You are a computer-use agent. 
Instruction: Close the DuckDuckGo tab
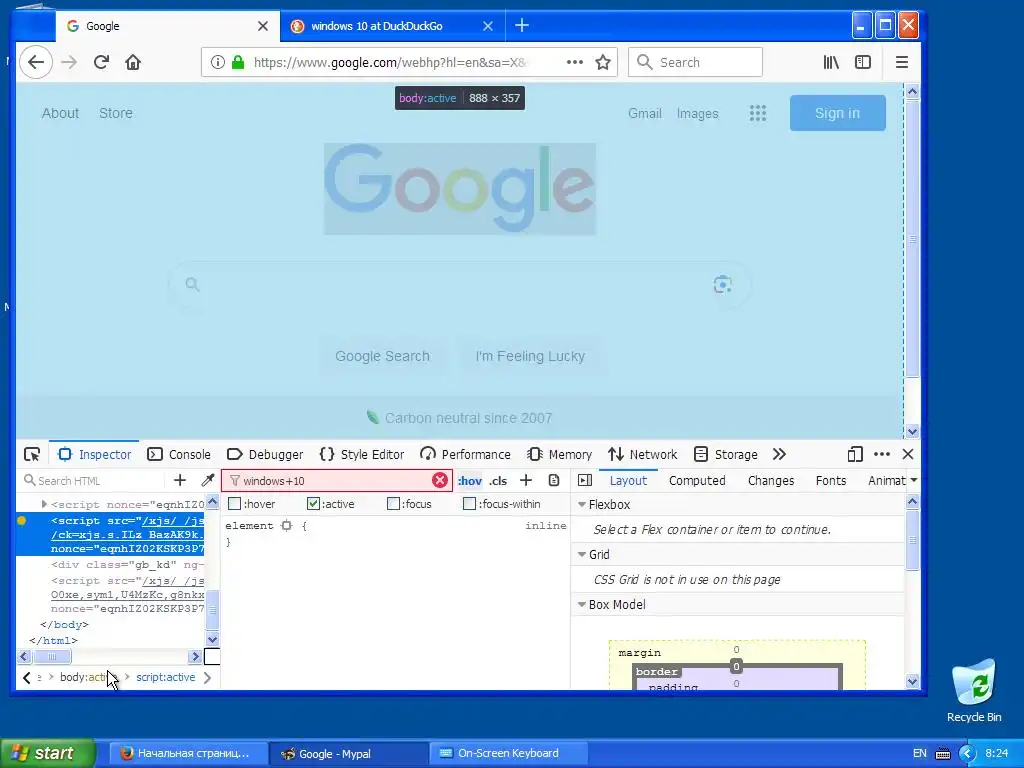pyautogui.click(x=488, y=26)
